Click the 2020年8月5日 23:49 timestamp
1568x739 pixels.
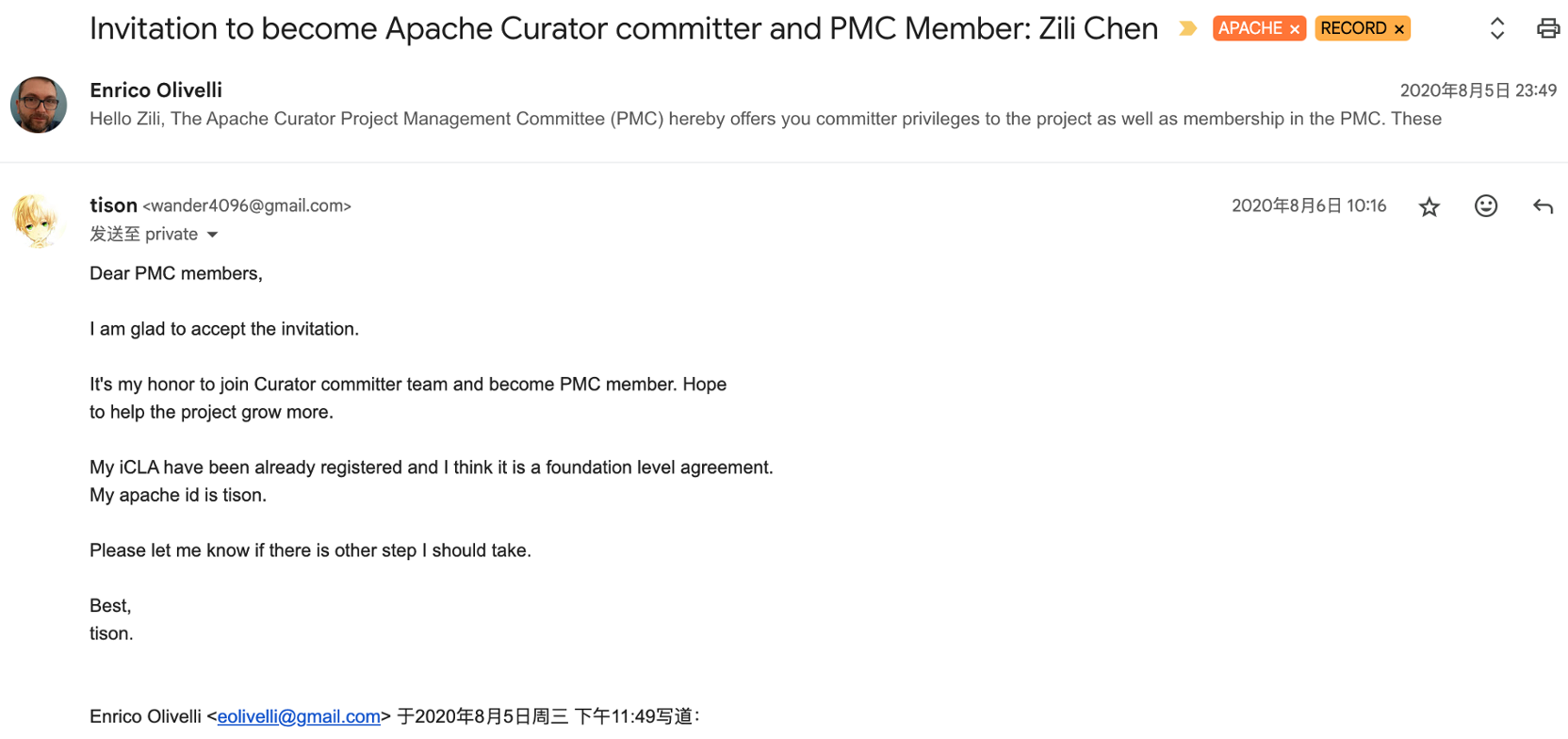tap(1478, 90)
